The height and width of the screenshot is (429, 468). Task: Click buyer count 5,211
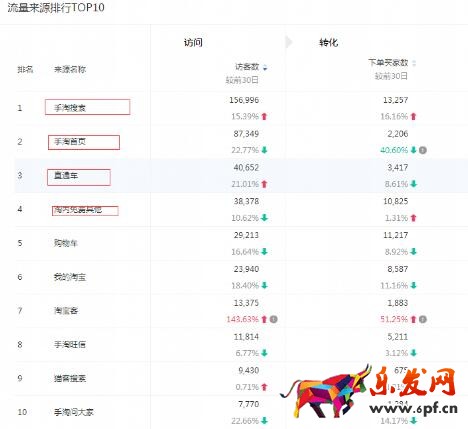pyautogui.click(x=398, y=337)
